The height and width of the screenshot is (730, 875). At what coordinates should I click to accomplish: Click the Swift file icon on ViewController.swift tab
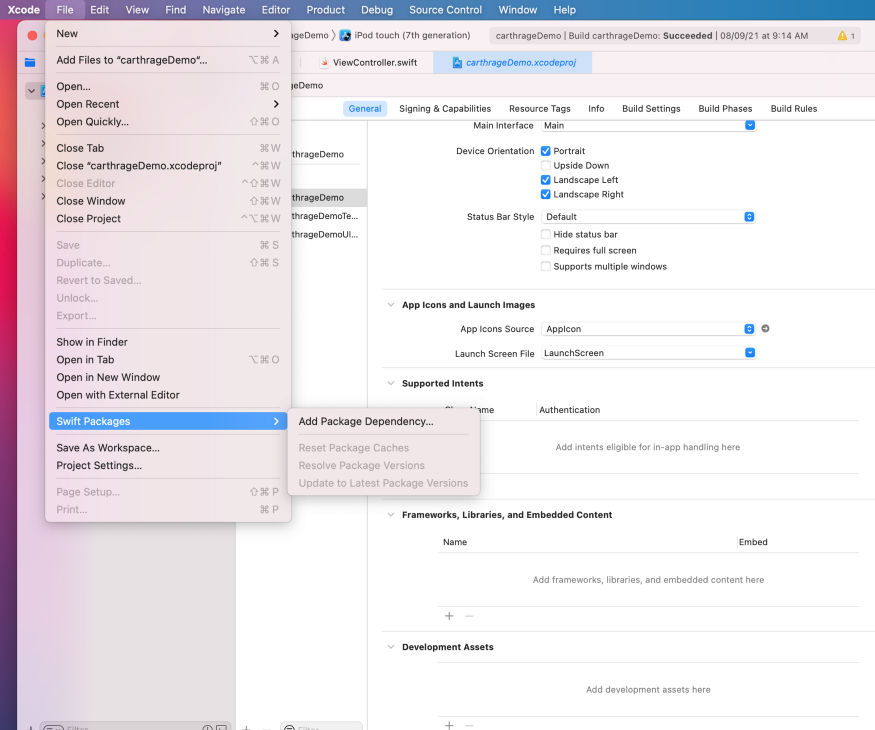point(324,63)
